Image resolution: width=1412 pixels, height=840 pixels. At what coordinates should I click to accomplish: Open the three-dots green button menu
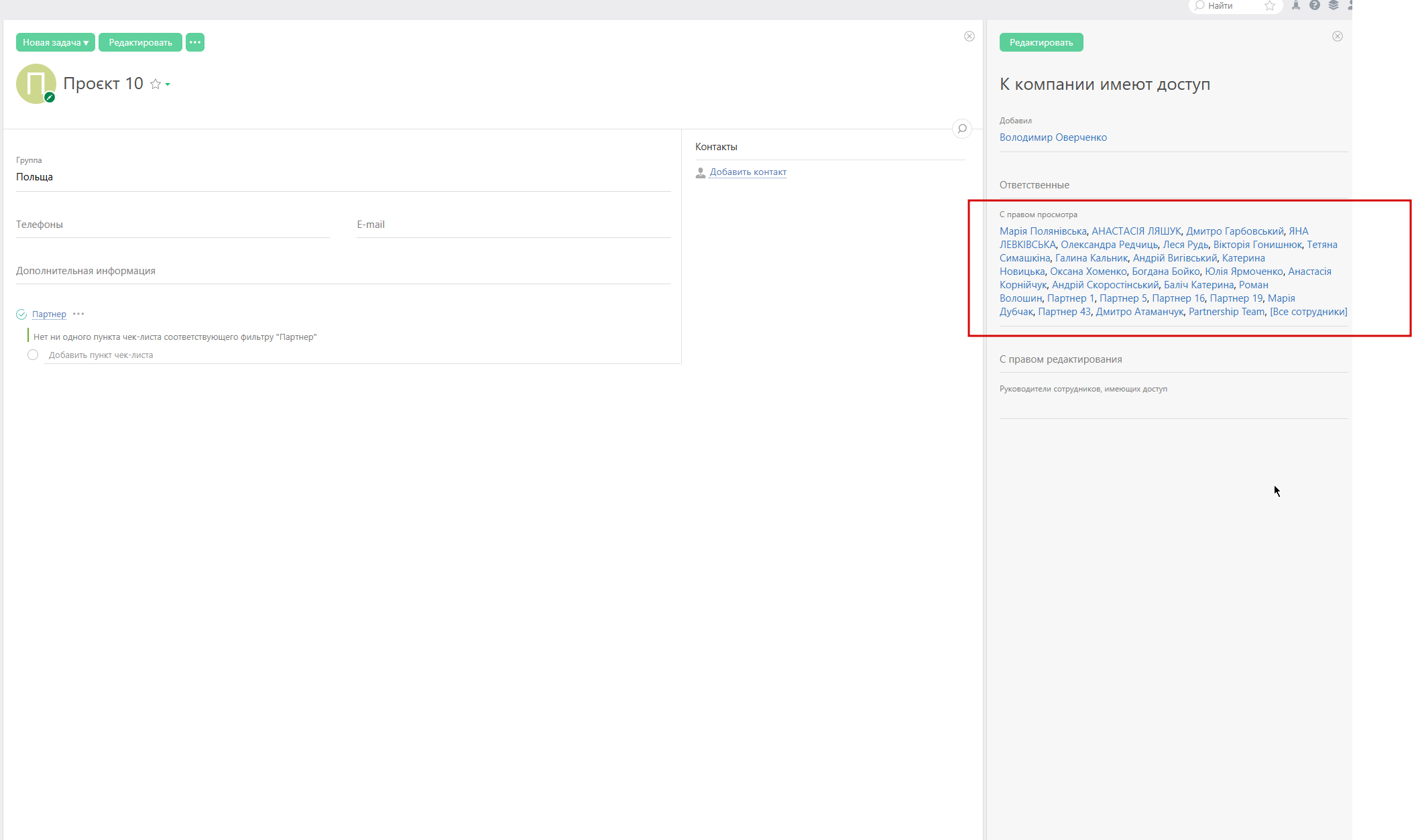(x=195, y=42)
